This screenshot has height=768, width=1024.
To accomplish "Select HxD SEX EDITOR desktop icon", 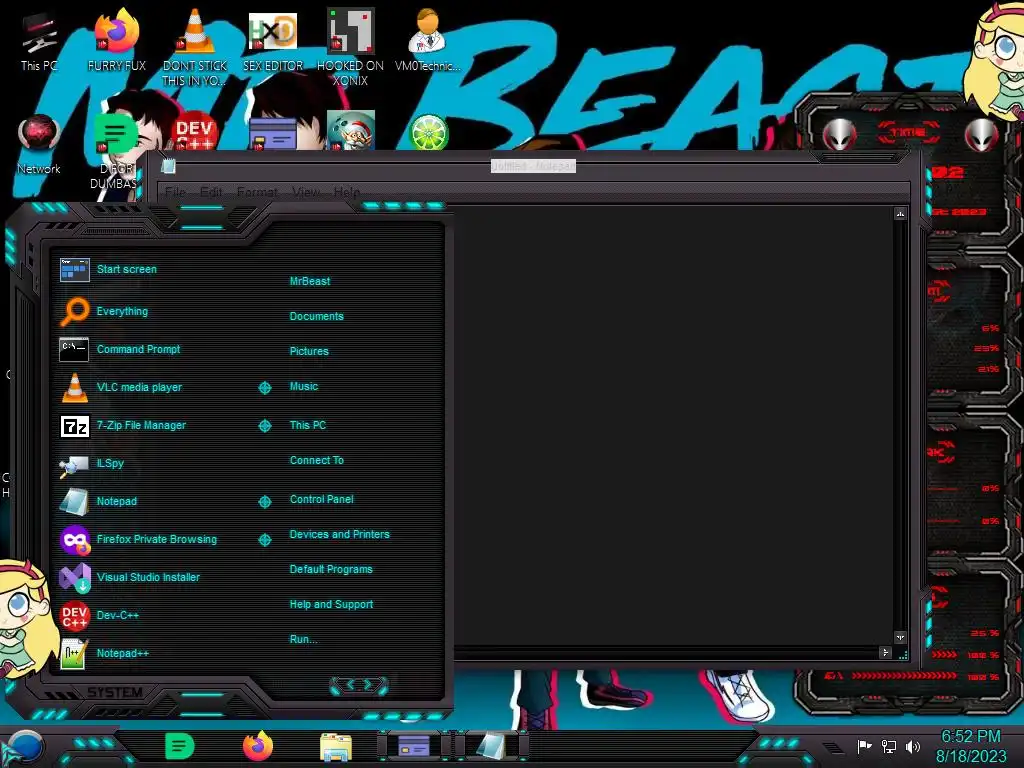I will point(273,40).
